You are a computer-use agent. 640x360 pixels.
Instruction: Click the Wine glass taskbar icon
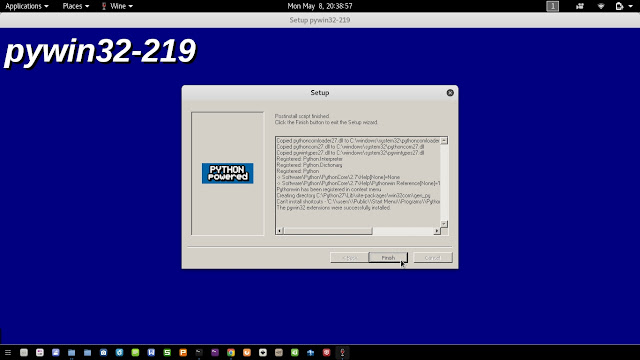[342, 352]
